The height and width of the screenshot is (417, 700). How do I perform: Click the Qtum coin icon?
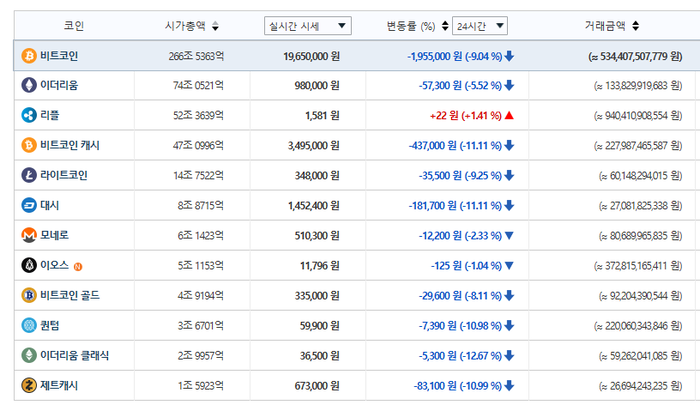(29, 325)
